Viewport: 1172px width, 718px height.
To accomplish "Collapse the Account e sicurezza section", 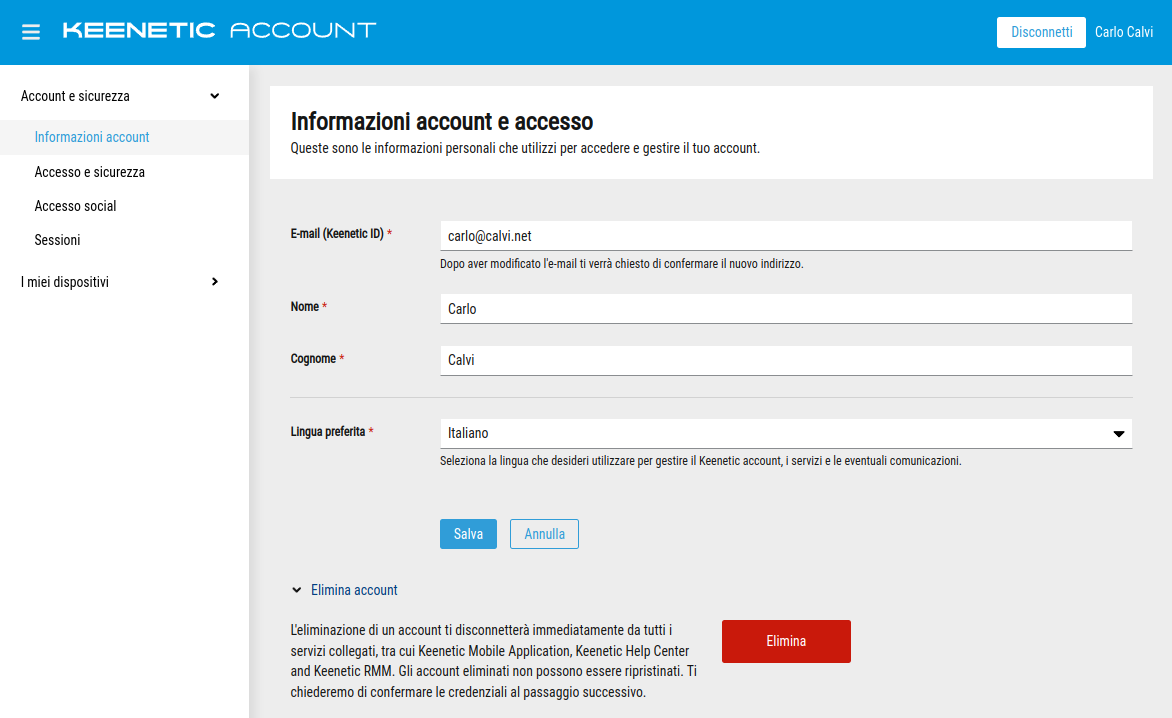I will [x=214, y=96].
